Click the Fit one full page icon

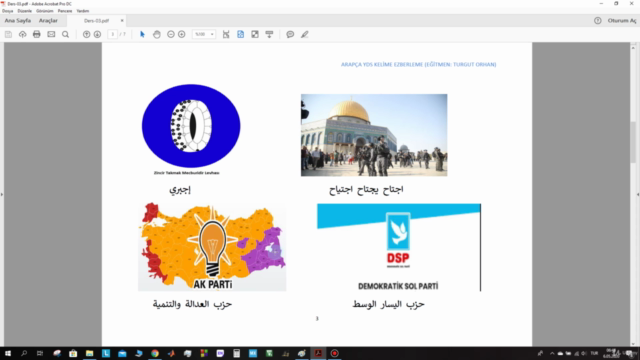pyautogui.click(x=240, y=34)
